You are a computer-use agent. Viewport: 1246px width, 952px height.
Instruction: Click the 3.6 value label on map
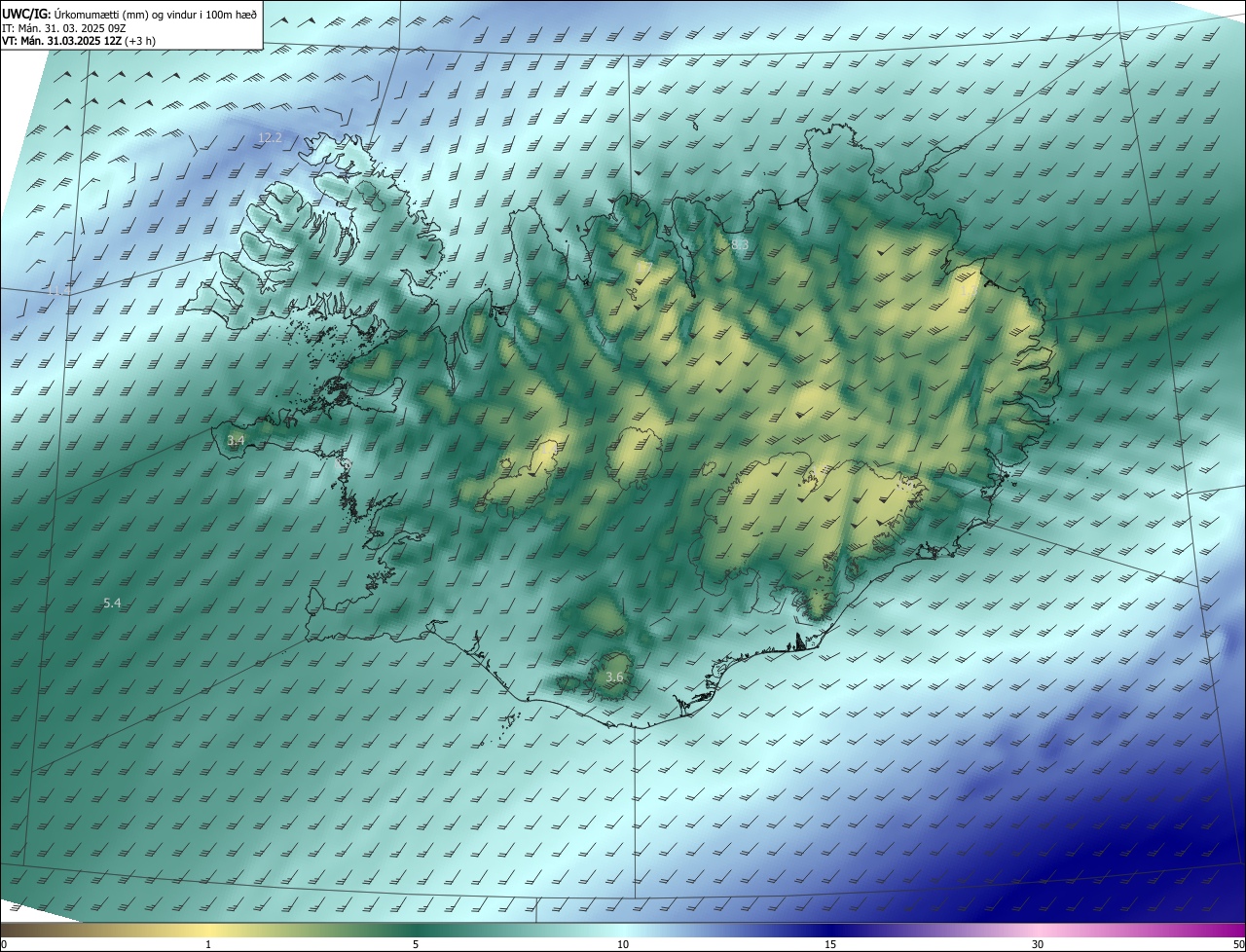[x=614, y=677]
